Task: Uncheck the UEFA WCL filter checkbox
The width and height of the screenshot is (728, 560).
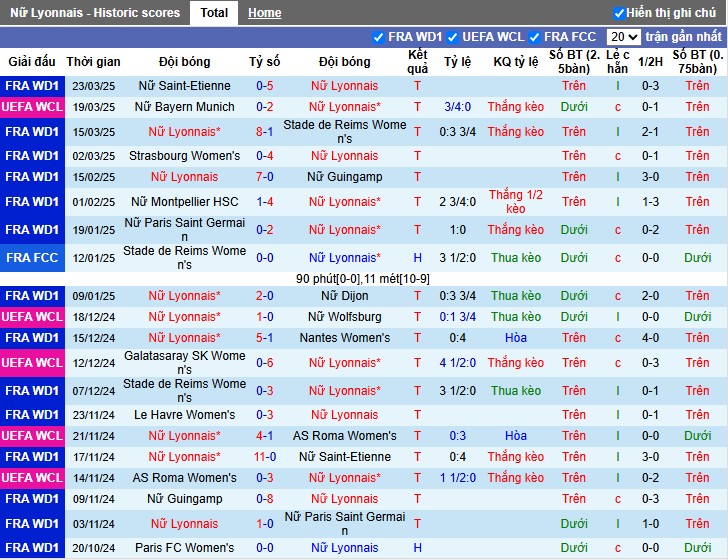Action: click(x=452, y=37)
